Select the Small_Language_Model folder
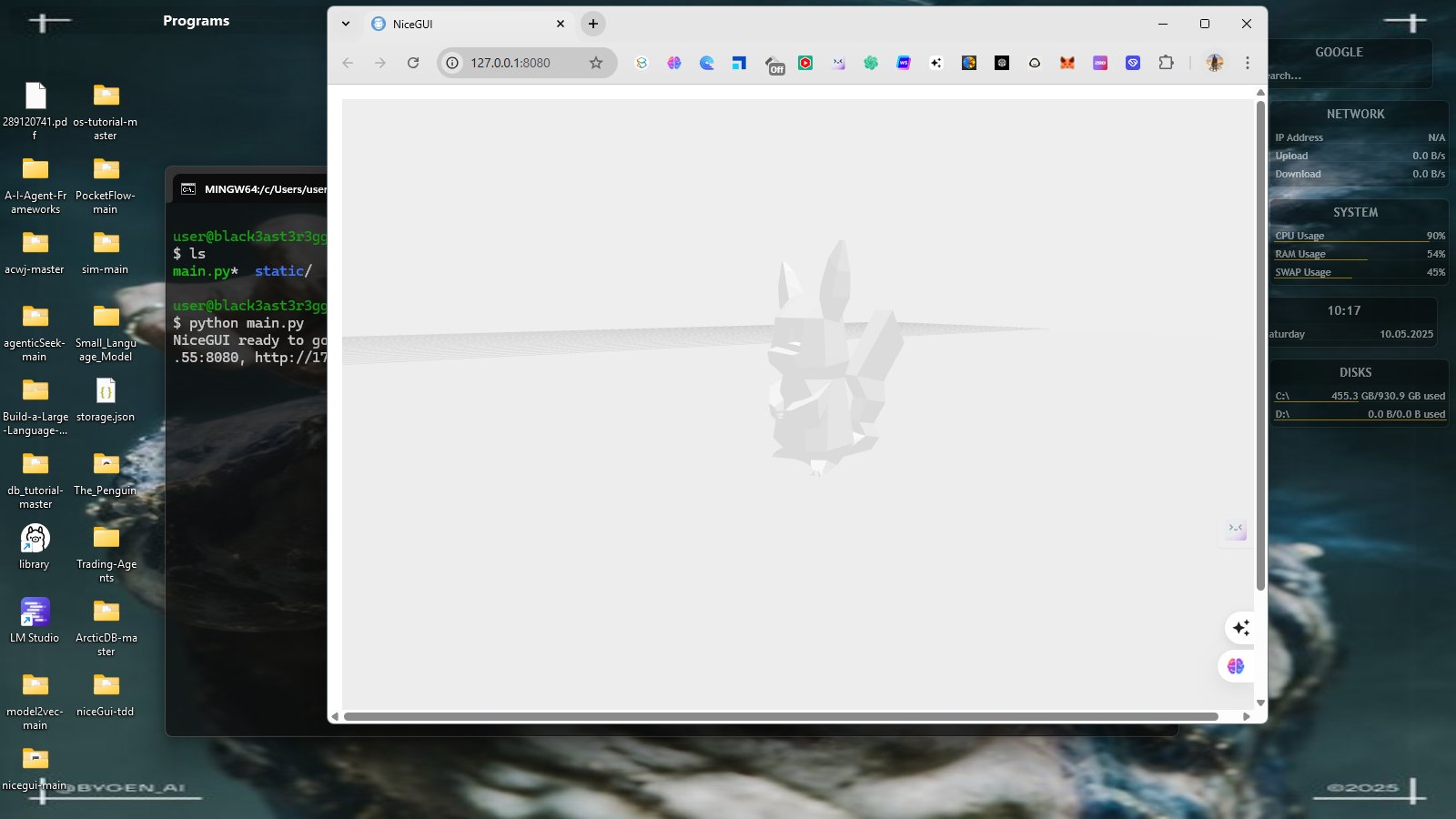Viewport: 1456px width, 819px height. pos(106,333)
